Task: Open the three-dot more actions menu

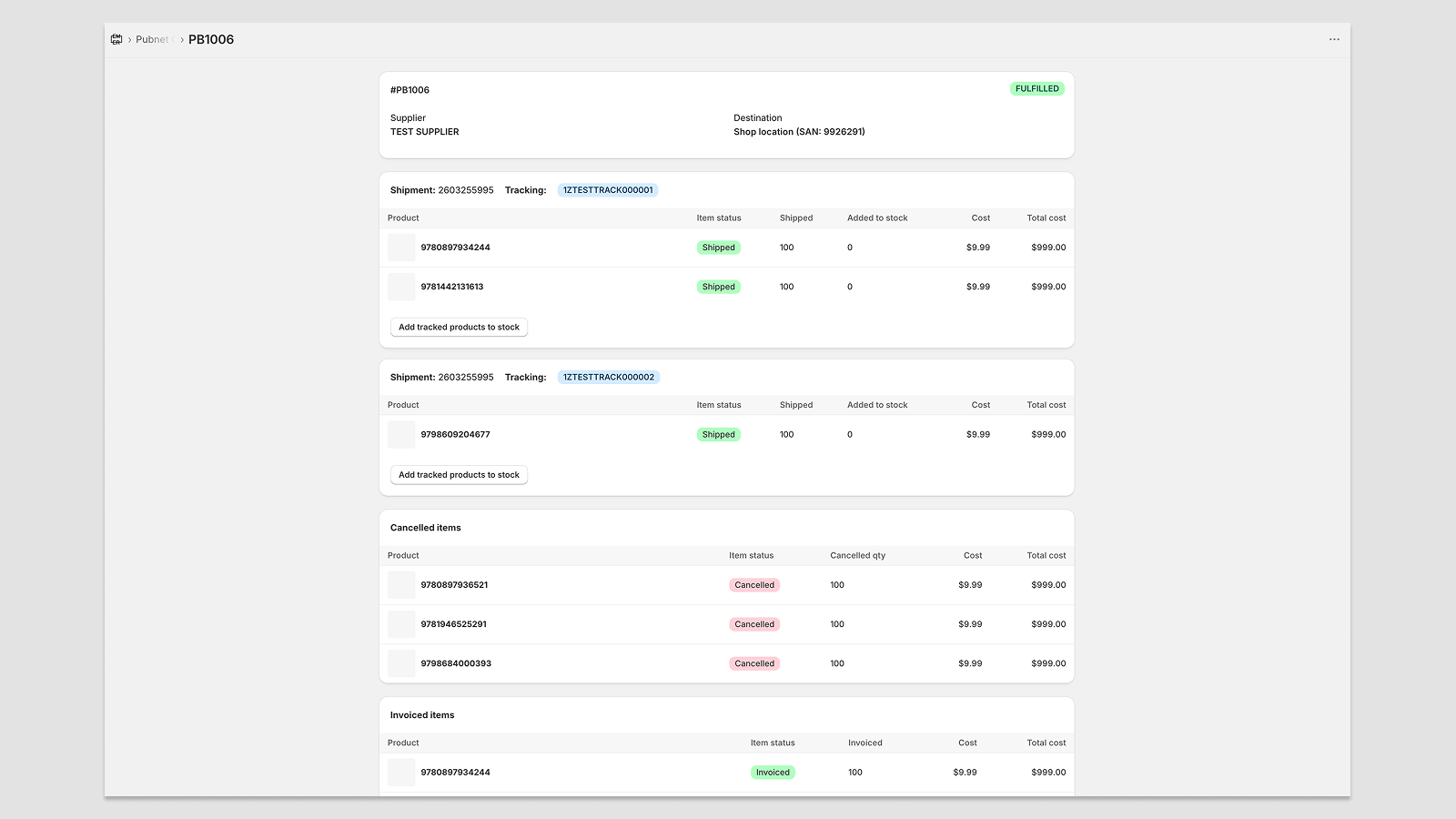Action: pyautogui.click(x=1334, y=39)
